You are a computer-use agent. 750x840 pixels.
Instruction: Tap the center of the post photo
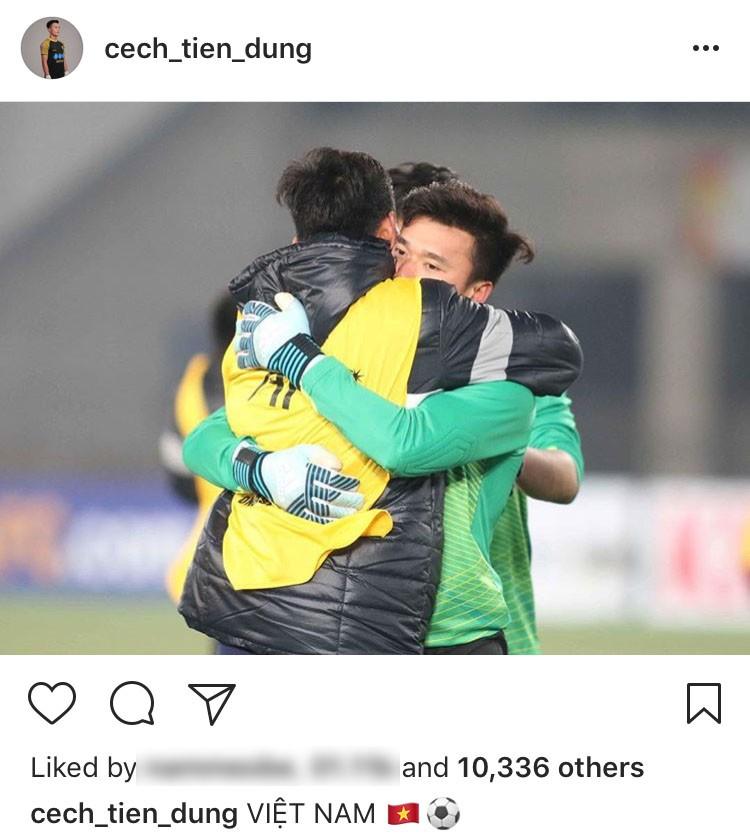[x=375, y=378]
